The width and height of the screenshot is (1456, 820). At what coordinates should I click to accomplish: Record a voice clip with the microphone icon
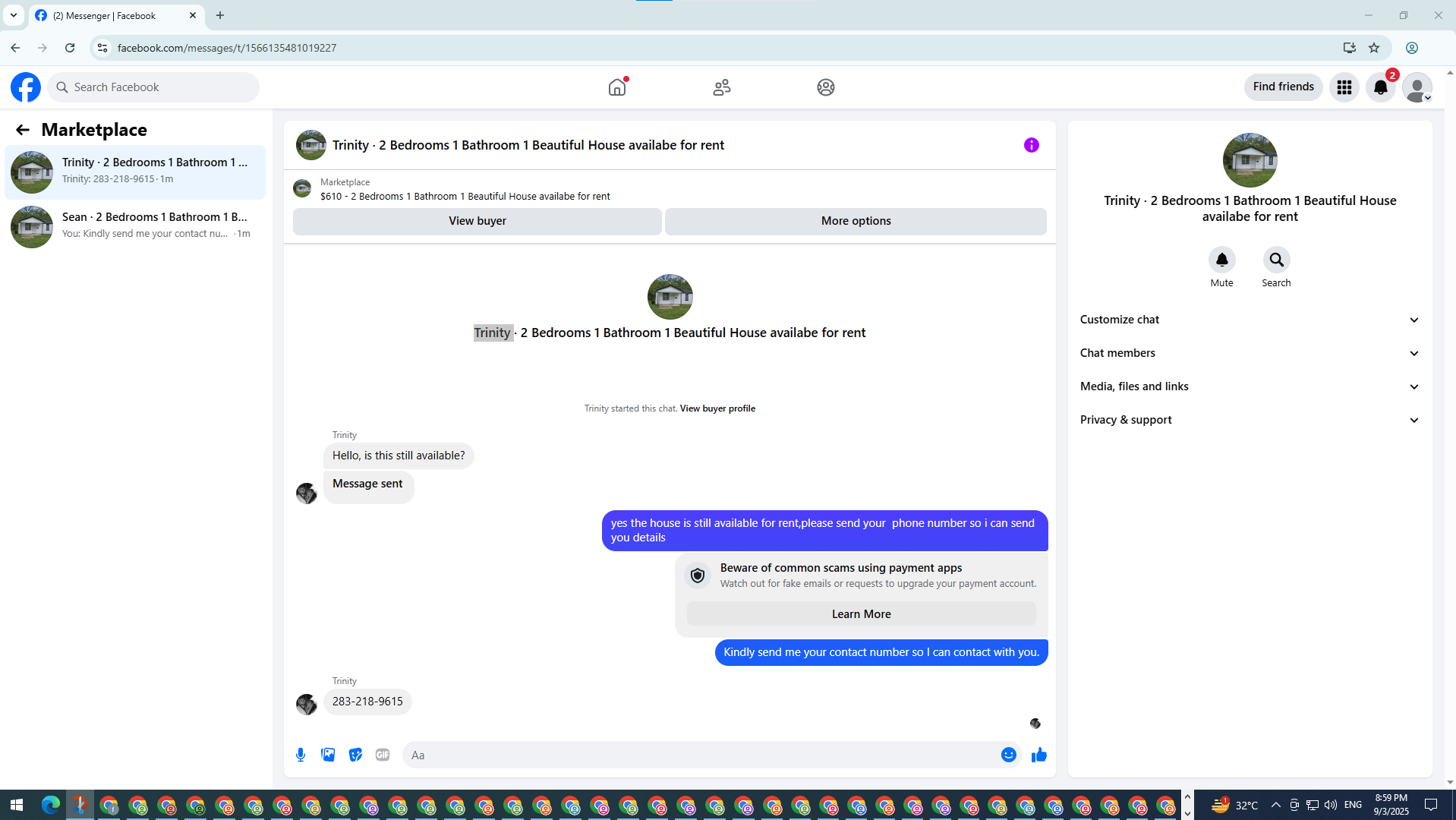coord(301,755)
